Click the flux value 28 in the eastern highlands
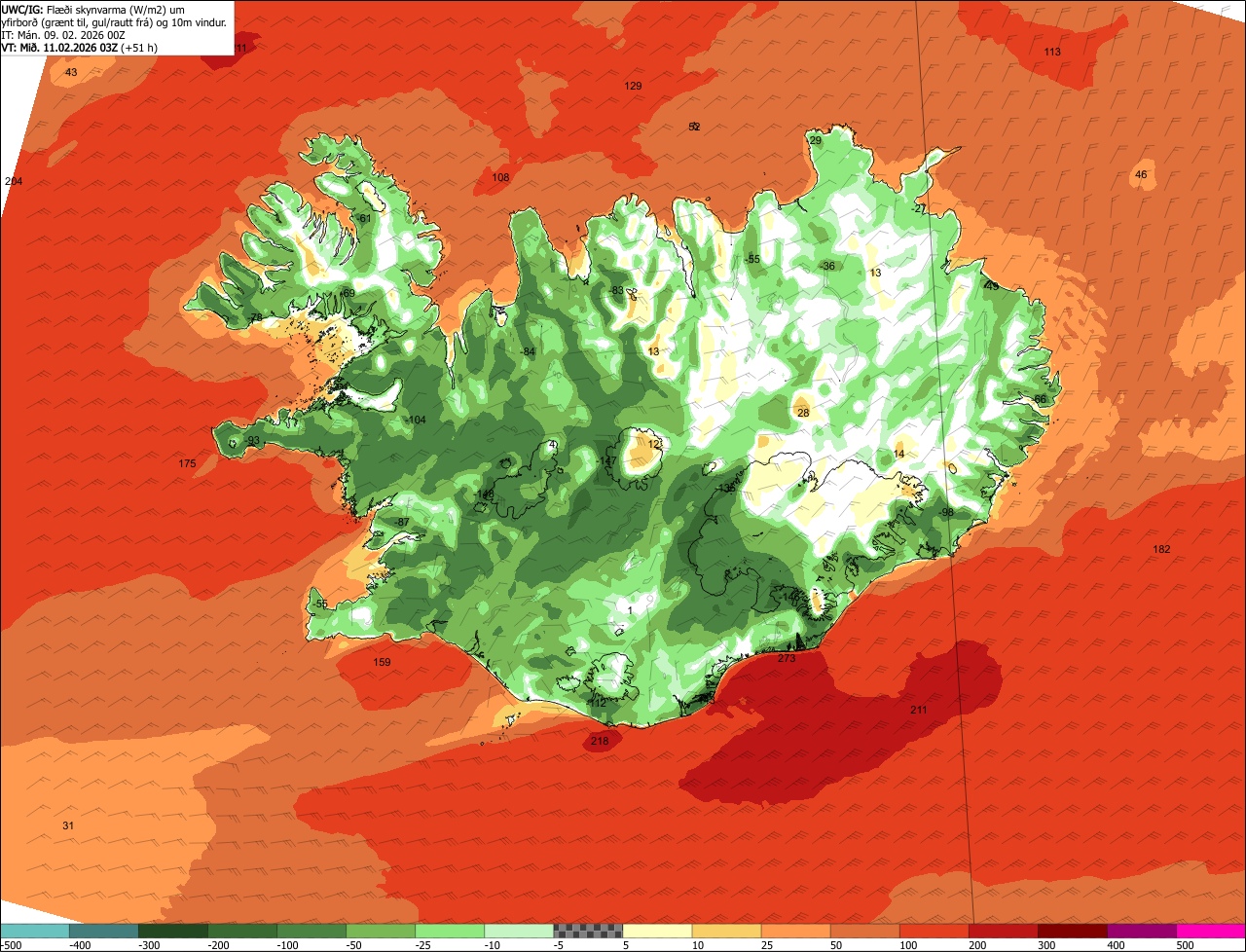 coord(803,413)
